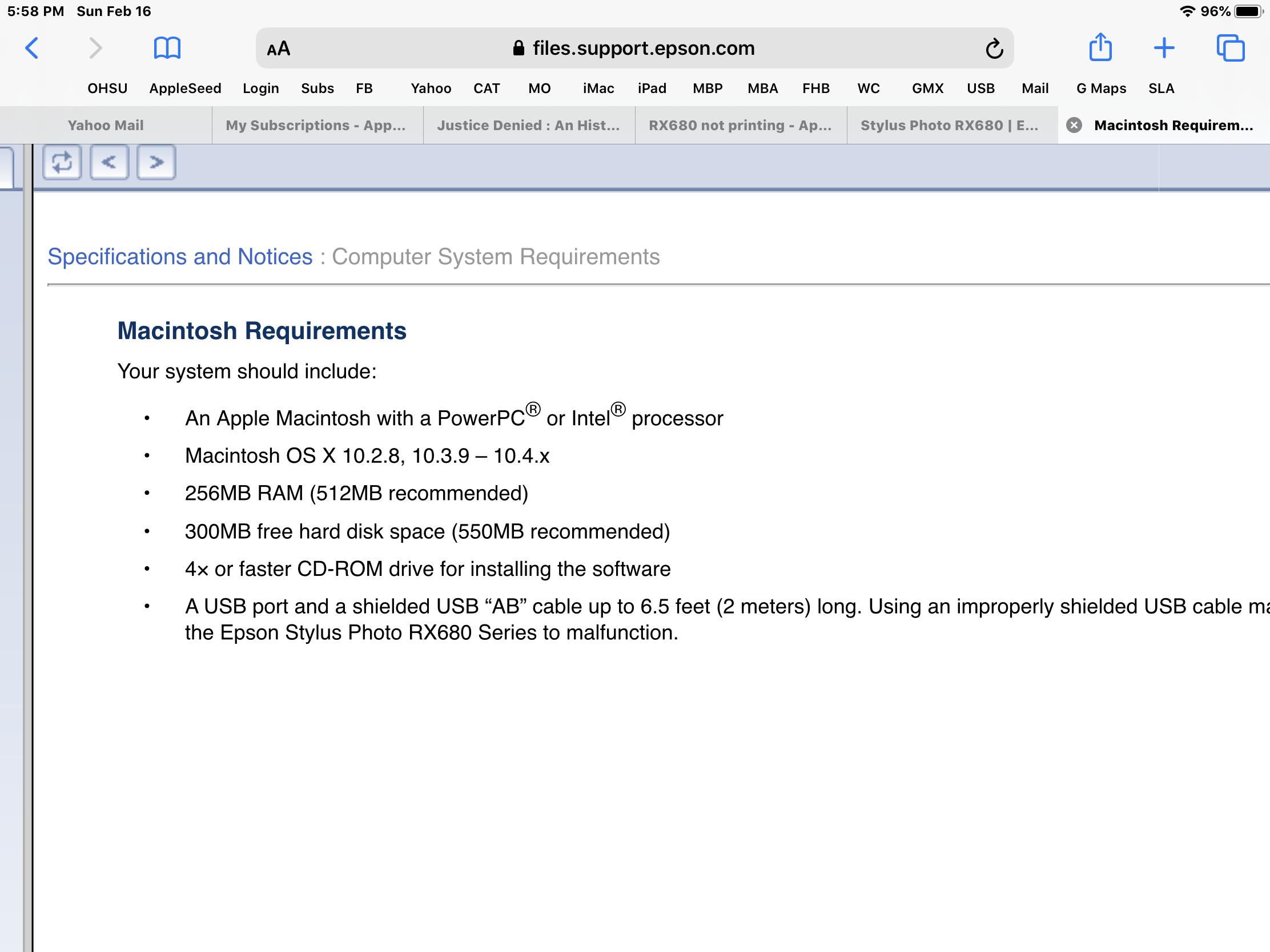Switch to the Yahoo Mail tab
The width and height of the screenshot is (1270, 952).
pyautogui.click(x=106, y=125)
